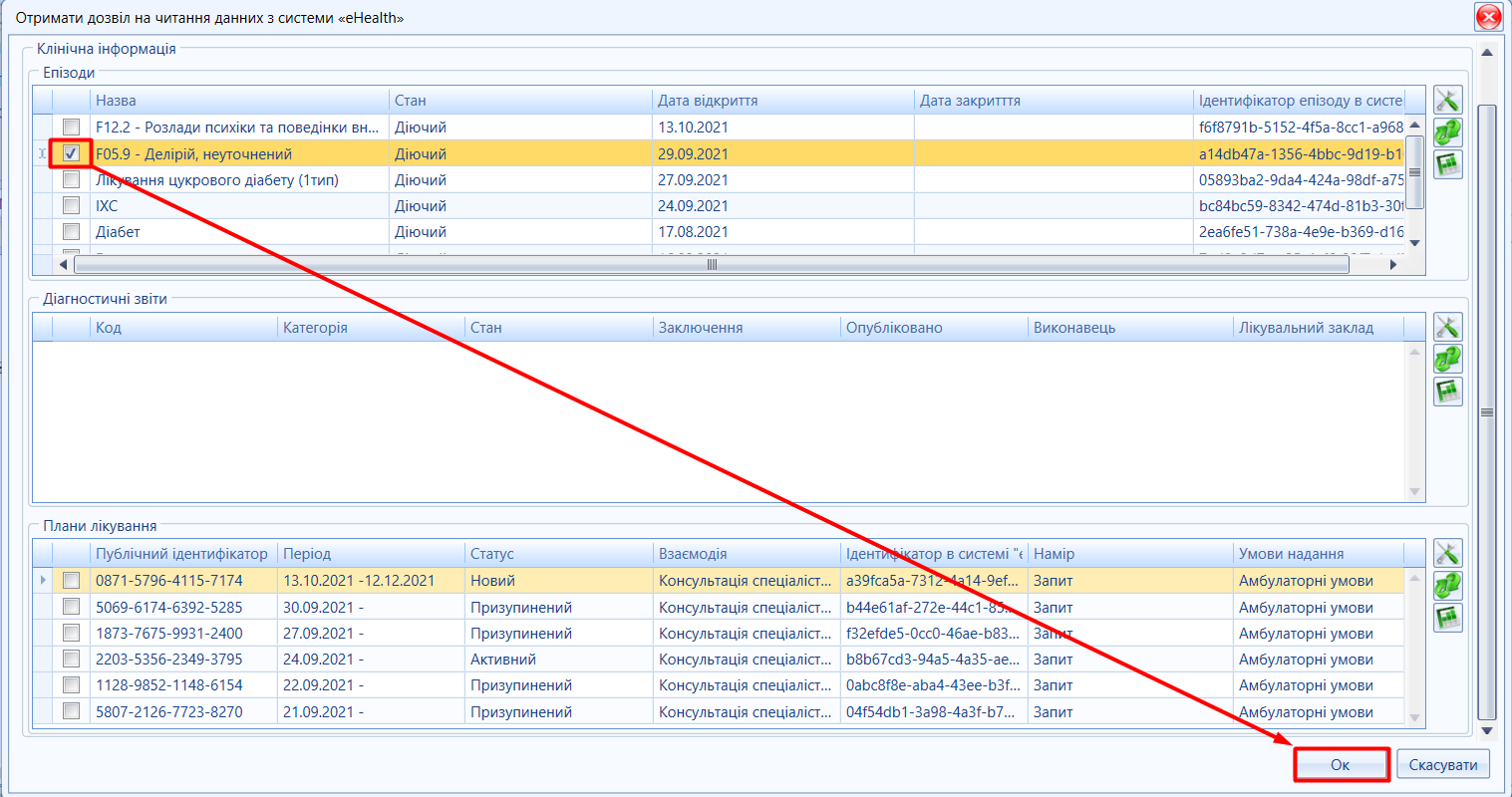This screenshot has height=797, width=1512.
Task: Sort treatment plans by Статус column
Action: click(x=558, y=554)
